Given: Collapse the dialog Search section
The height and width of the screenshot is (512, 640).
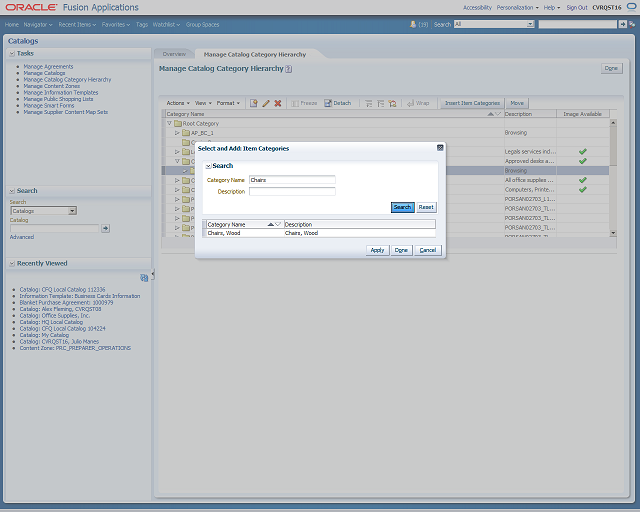Looking at the screenshot, I should pyautogui.click(x=208, y=166).
